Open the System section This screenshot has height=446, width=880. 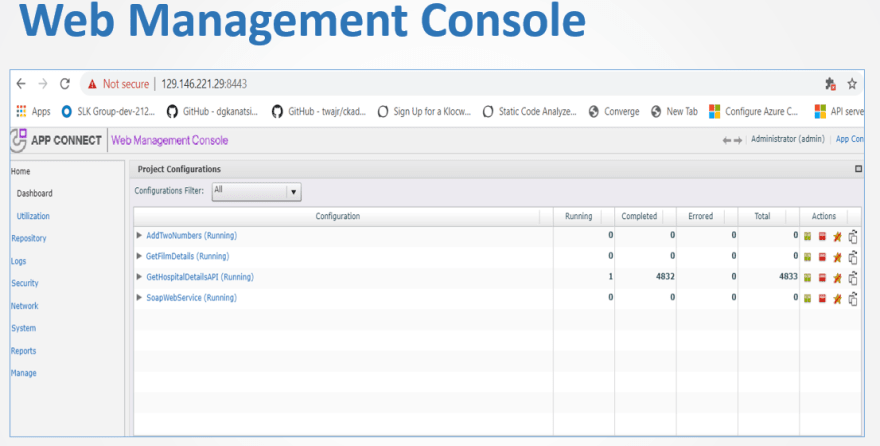click(x=24, y=328)
